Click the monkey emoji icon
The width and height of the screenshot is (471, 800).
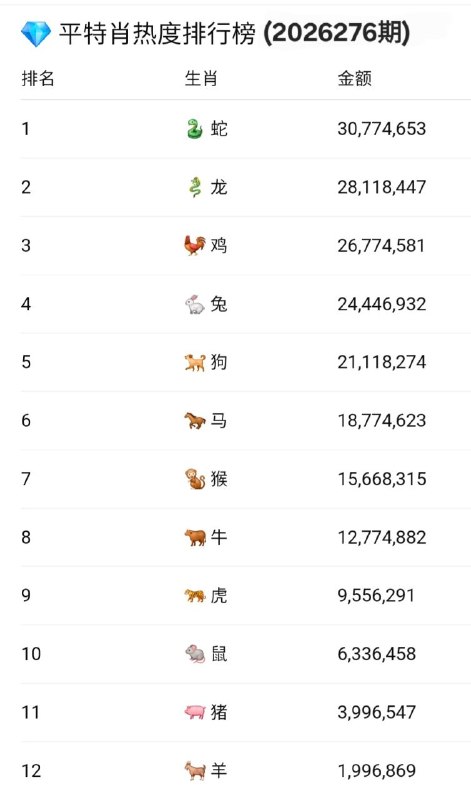coord(194,479)
